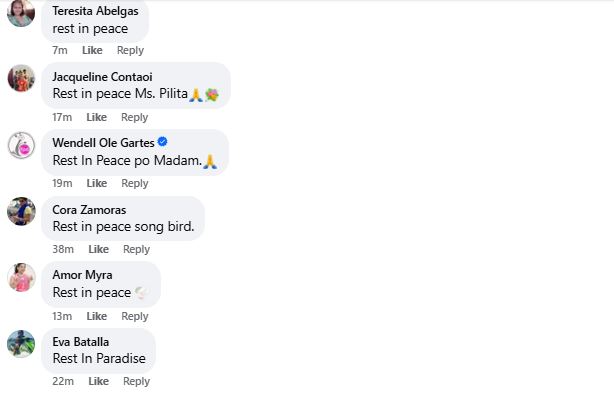Click the 38m timestamp under Cora's comment

click(x=63, y=249)
